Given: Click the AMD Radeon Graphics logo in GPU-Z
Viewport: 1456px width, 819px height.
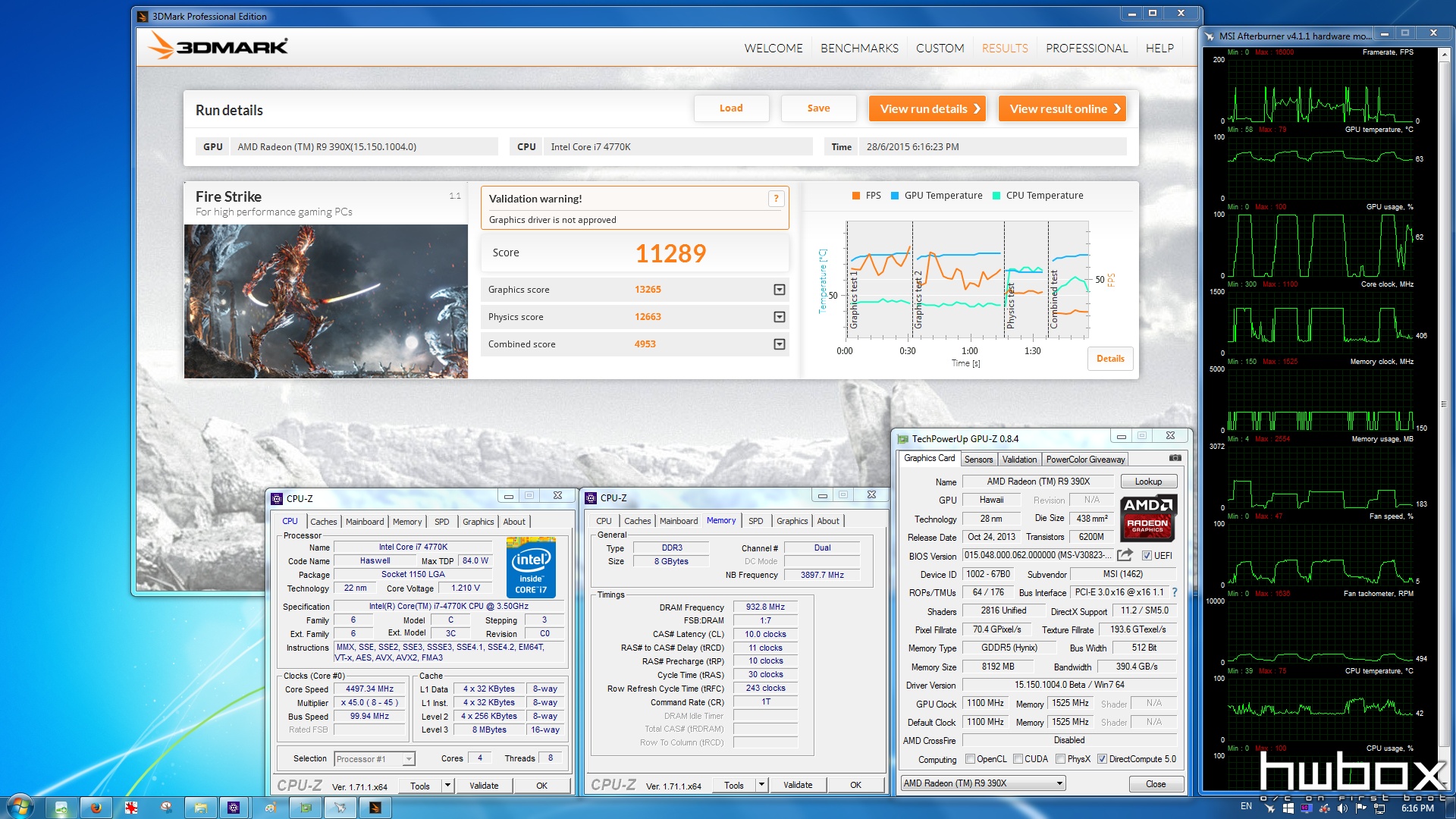Looking at the screenshot, I should 1147,517.
